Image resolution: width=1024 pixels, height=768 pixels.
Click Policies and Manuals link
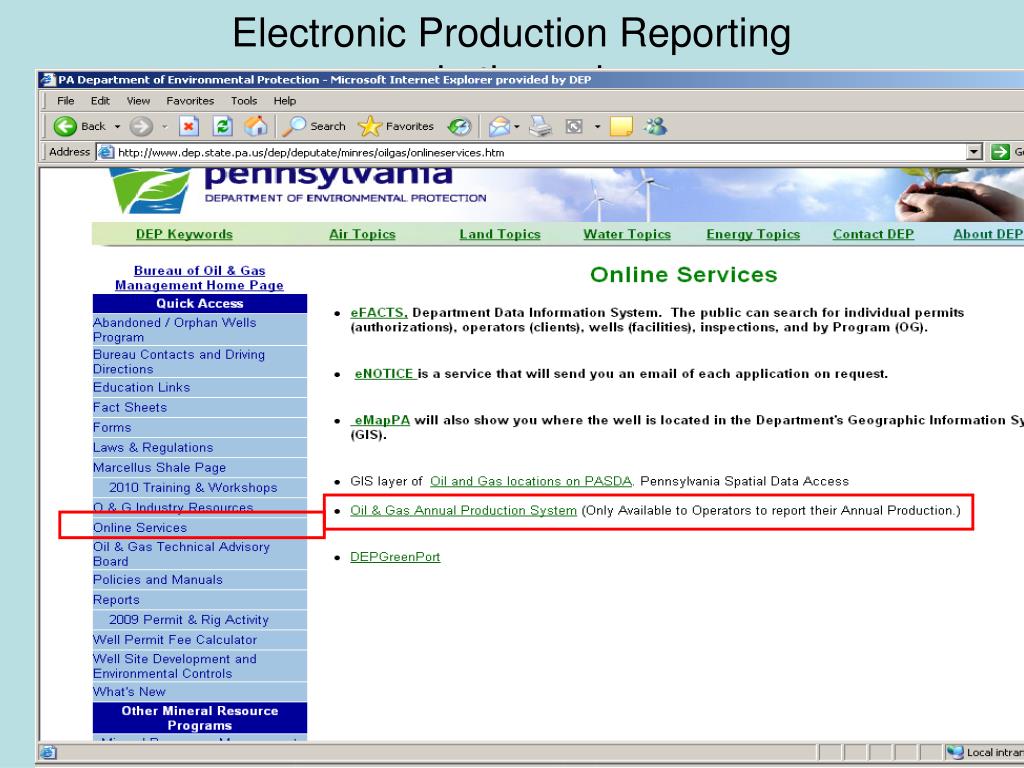point(157,579)
